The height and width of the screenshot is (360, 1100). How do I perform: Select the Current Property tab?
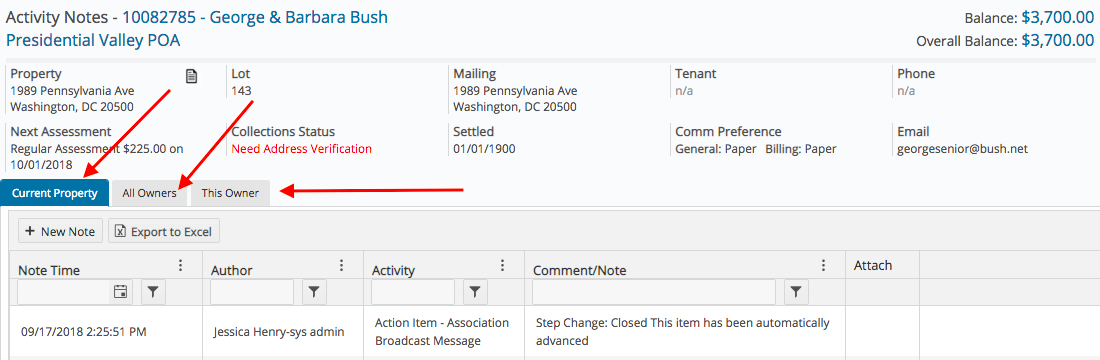(x=55, y=193)
